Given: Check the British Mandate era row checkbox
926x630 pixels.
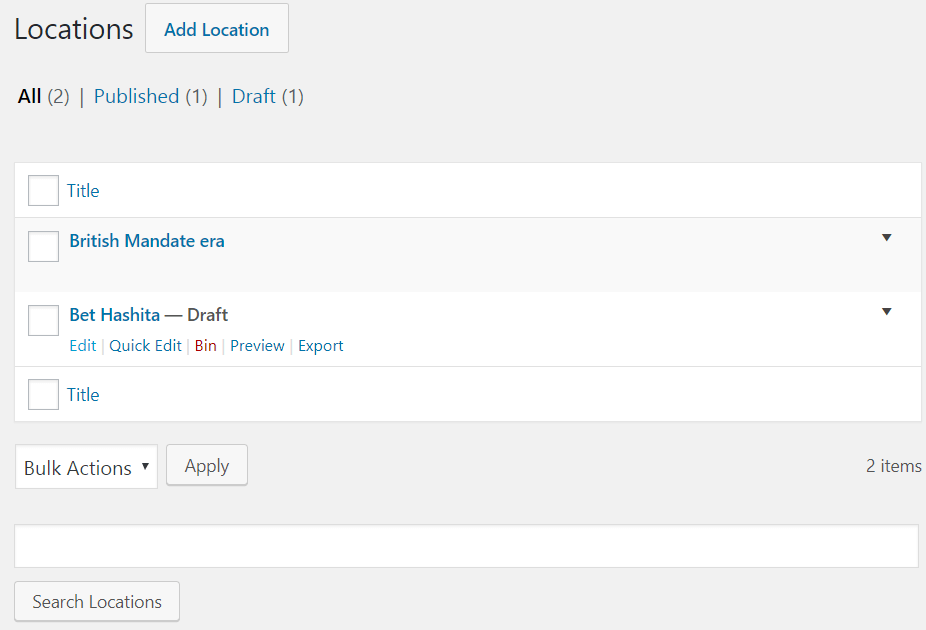Looking at the screenshot, I should (x=43, y=245).
